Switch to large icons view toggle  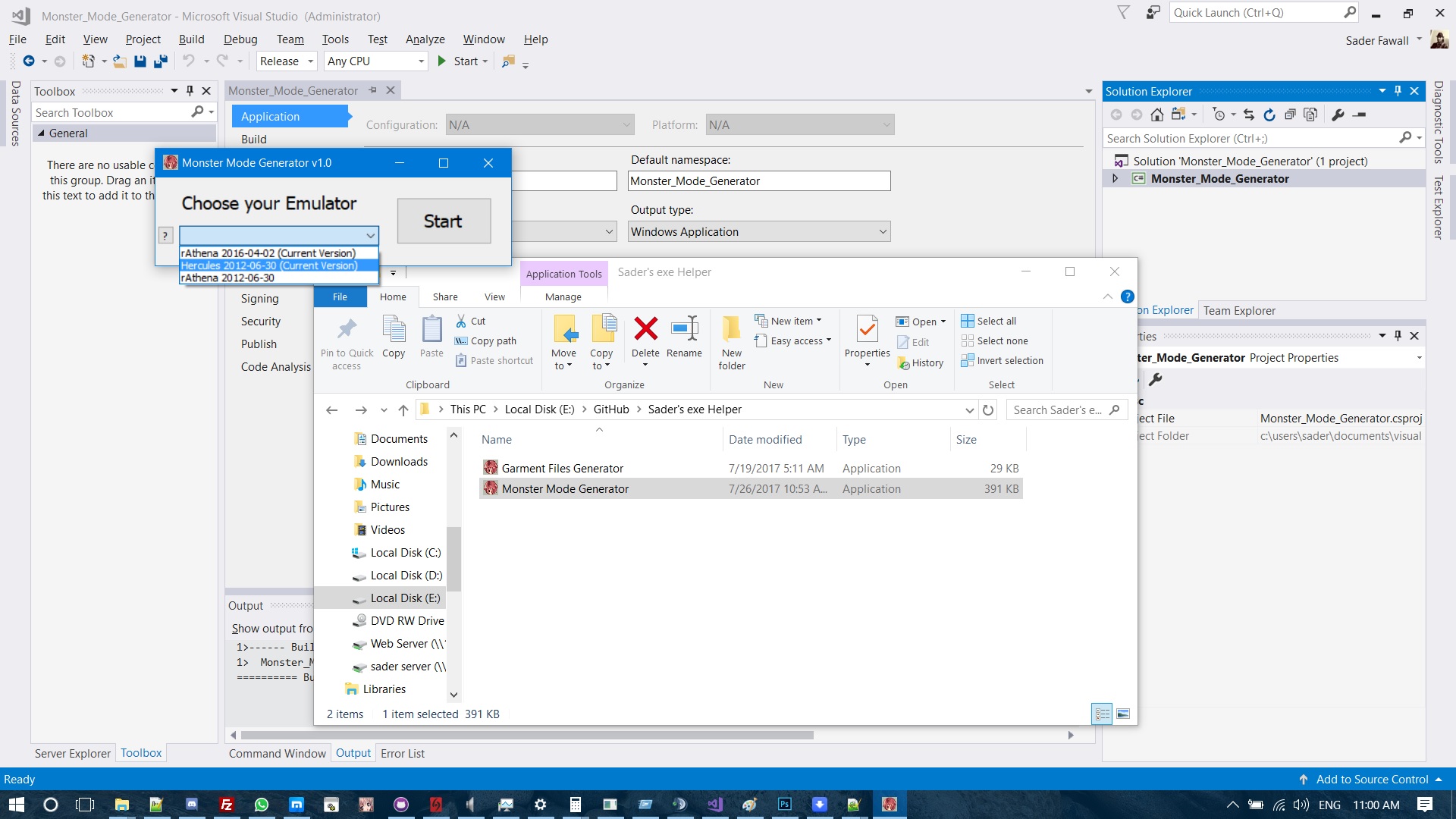coord(1123,714)
